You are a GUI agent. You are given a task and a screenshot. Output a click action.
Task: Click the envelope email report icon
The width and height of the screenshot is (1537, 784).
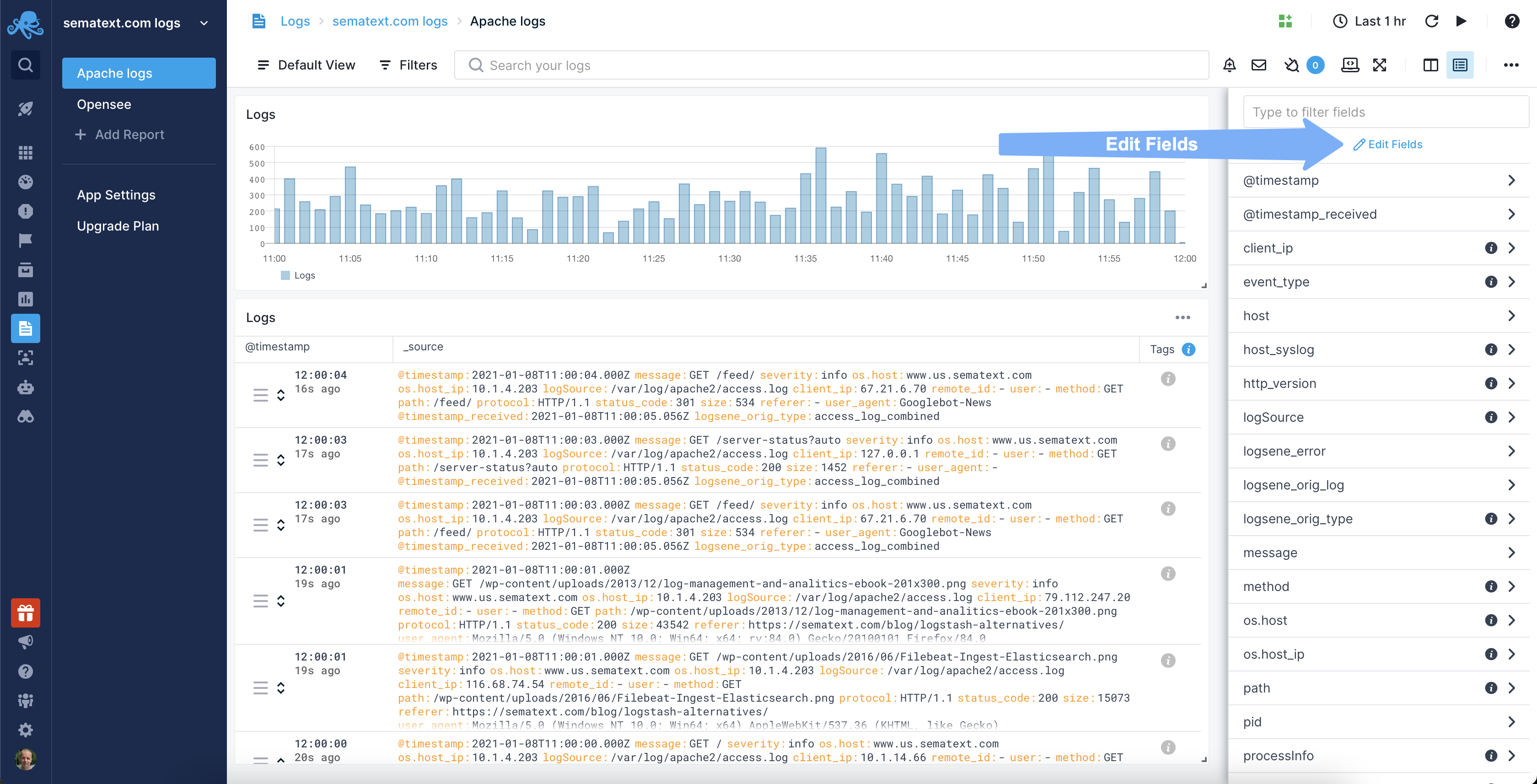pos(1258,65)
